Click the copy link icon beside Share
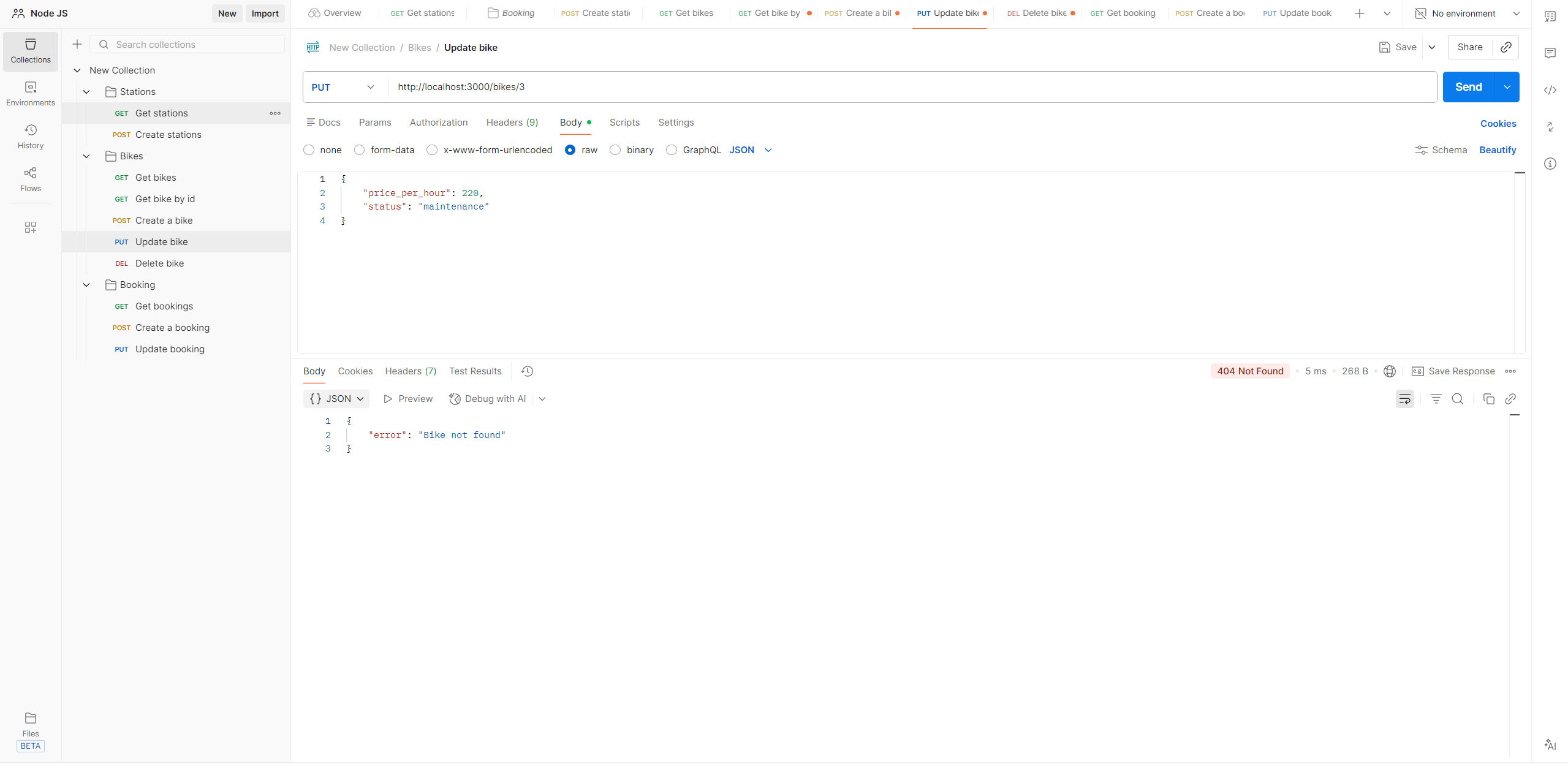Screen dimensions: 1568x764 pos(1506,47)
